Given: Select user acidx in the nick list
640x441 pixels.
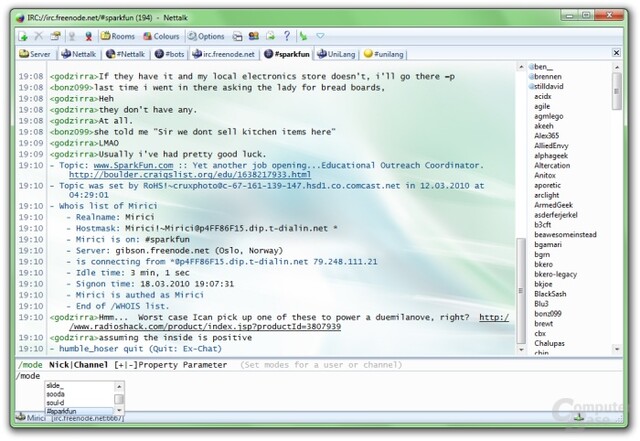Looking at the screenshot, I should (x=543, y=96).
